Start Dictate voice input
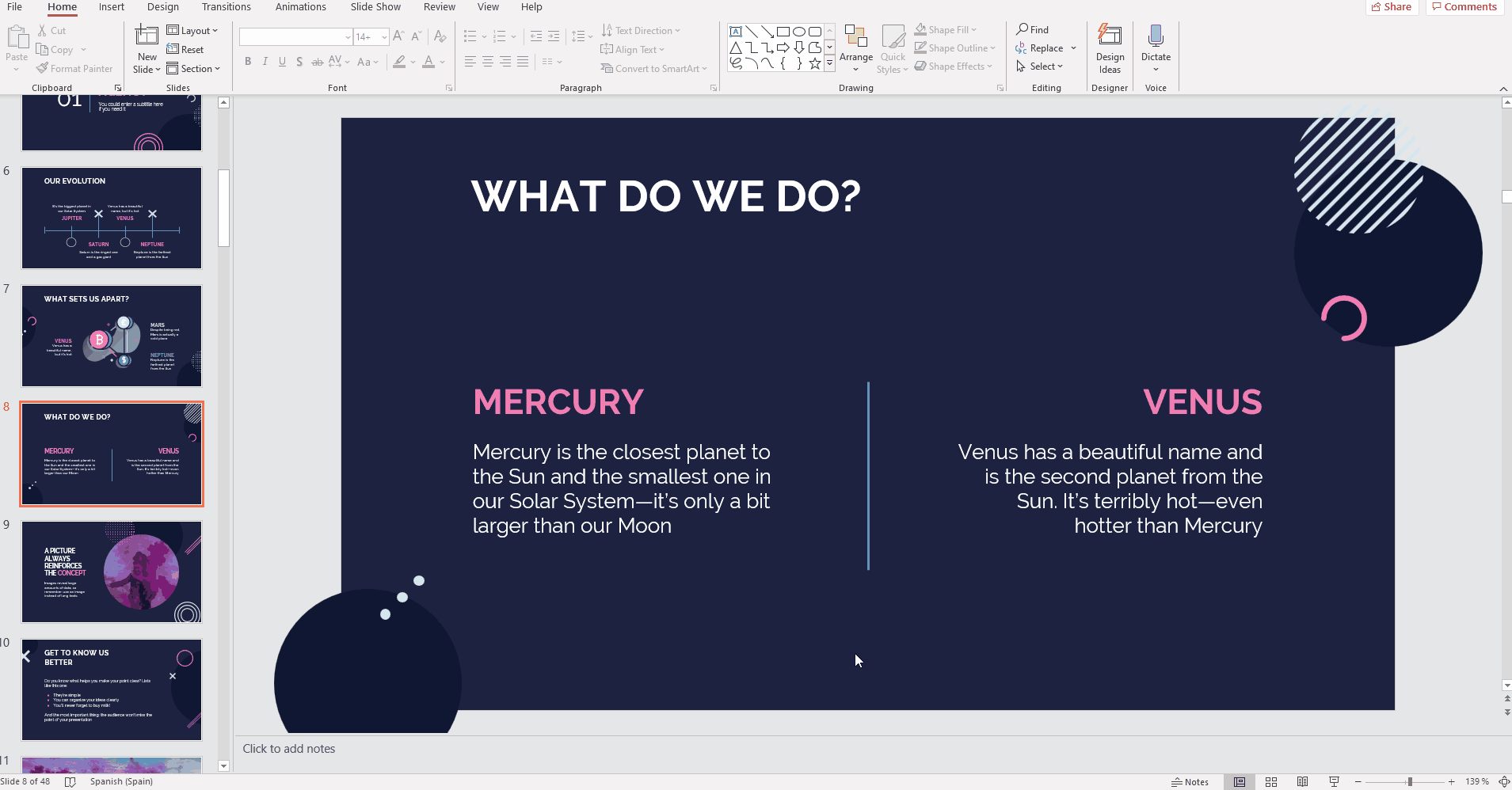 point(1155,36)
